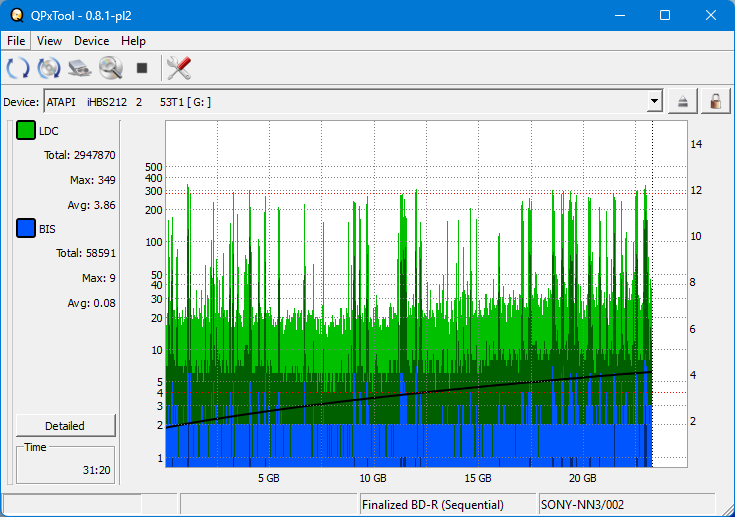Screen dimensions: 735x517
Task: Stop the scan with the stop icon
Action: pos(142,68)
